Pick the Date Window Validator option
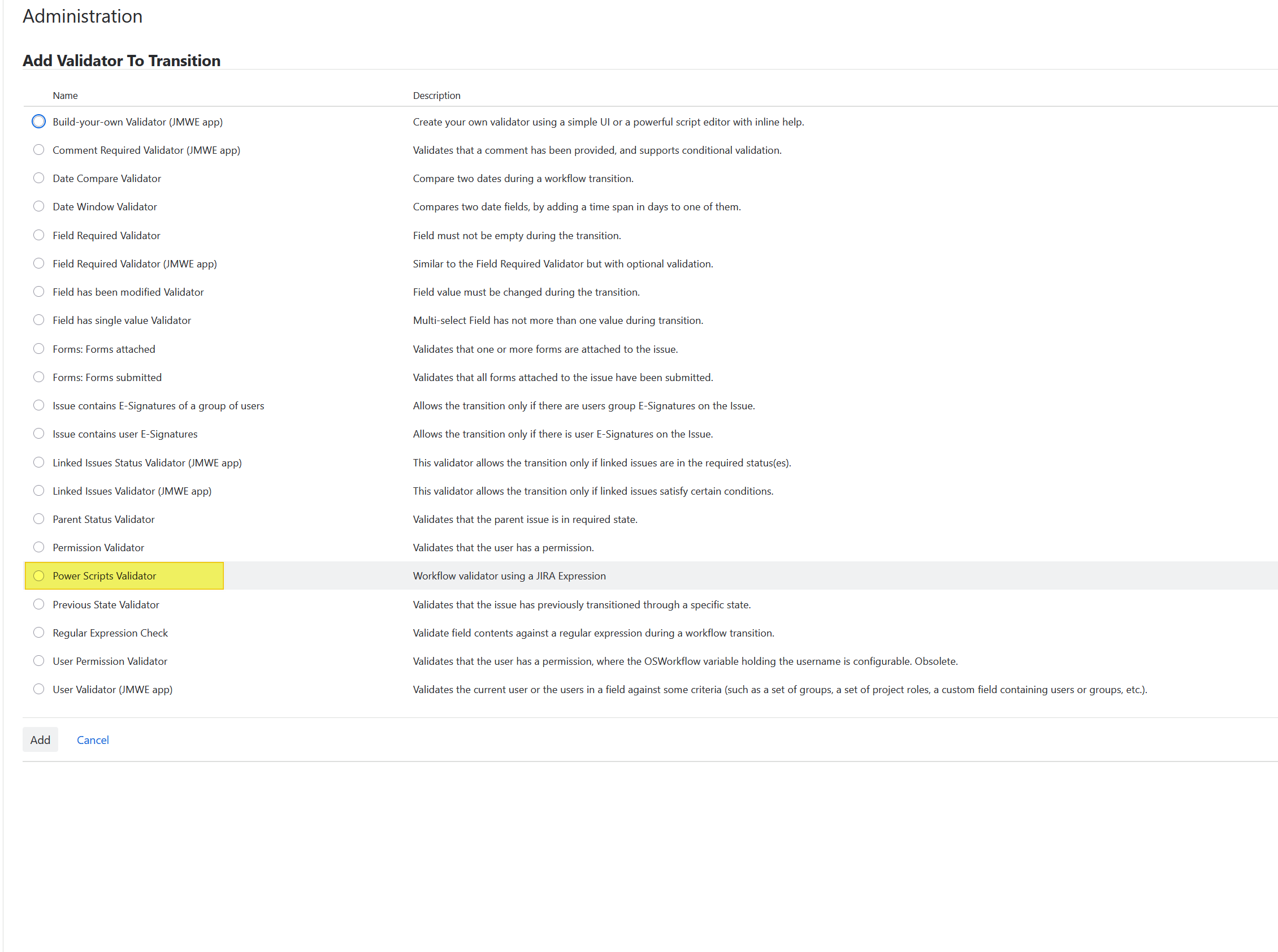Screen dimensions: 1278x952 tap(38, 206)
